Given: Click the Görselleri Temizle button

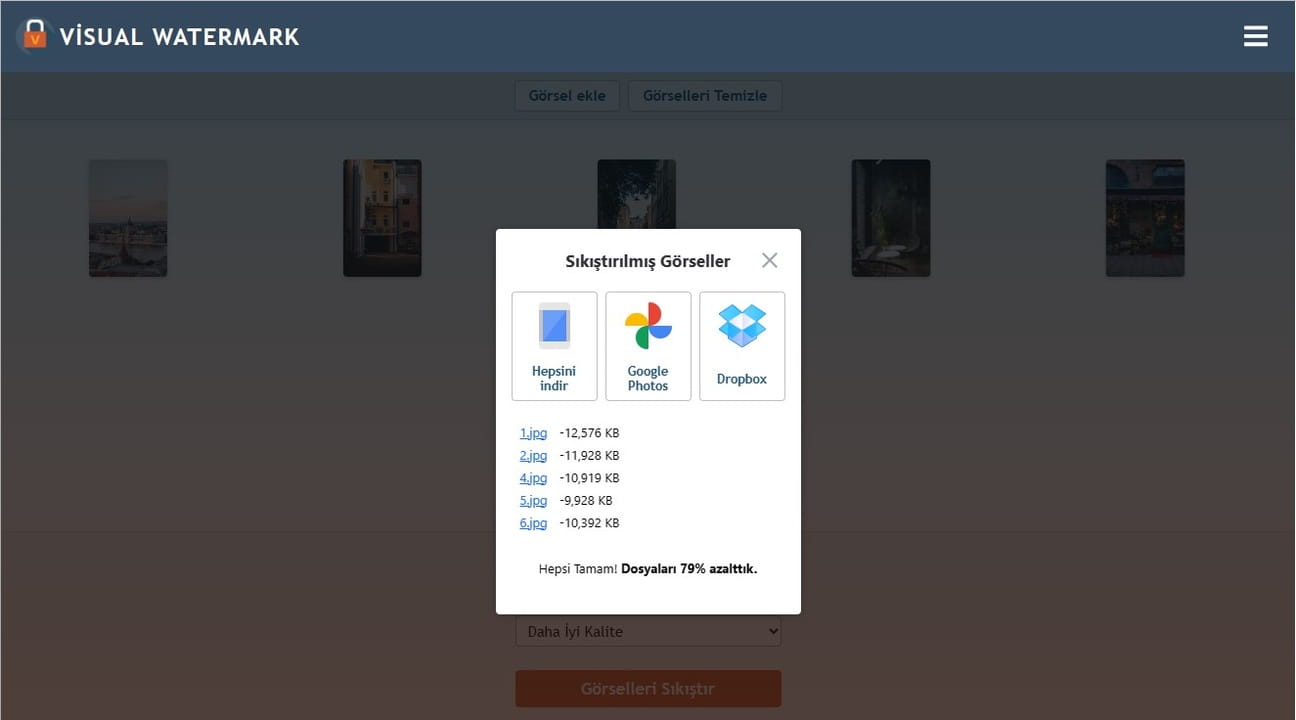Looking at the screenshot, I should (705, 96).
